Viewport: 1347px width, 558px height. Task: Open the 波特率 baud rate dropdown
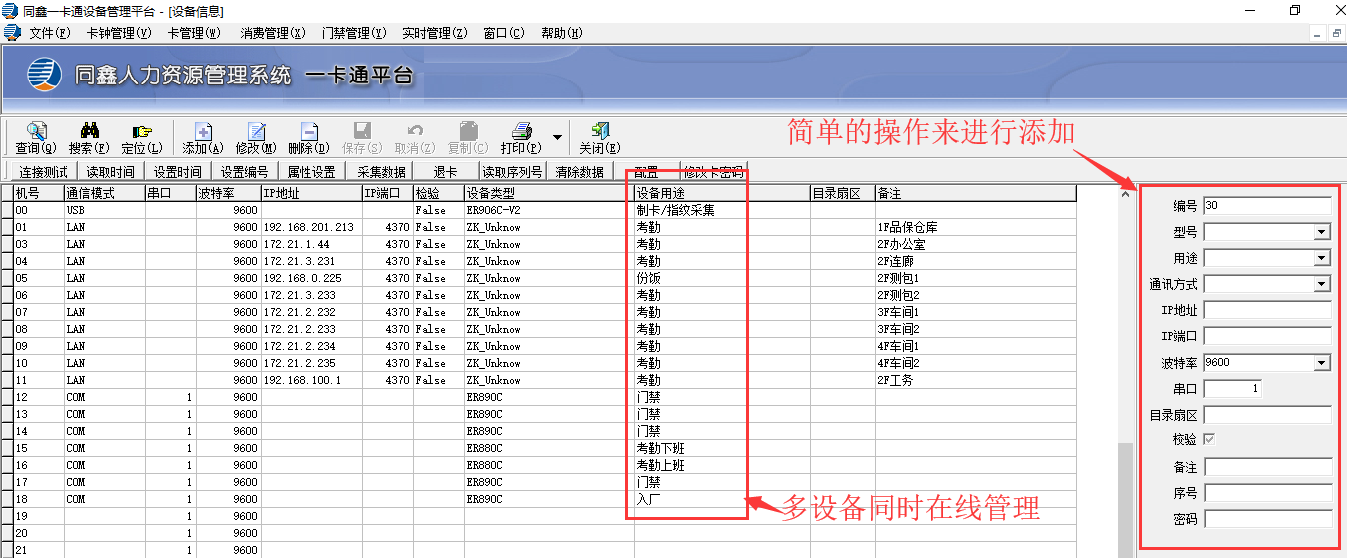point(1322,362)
